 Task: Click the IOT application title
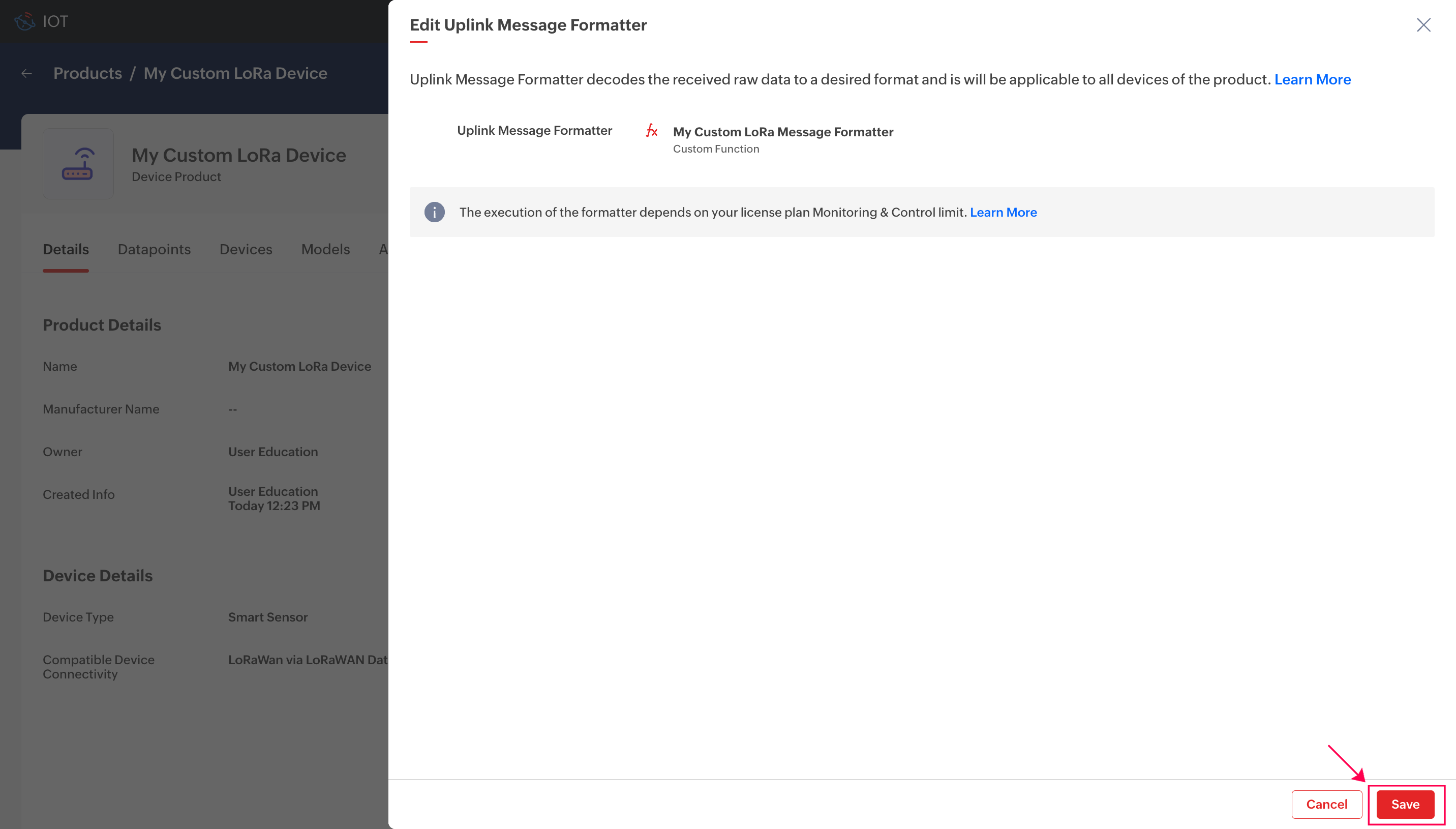(x=56, y=22)
